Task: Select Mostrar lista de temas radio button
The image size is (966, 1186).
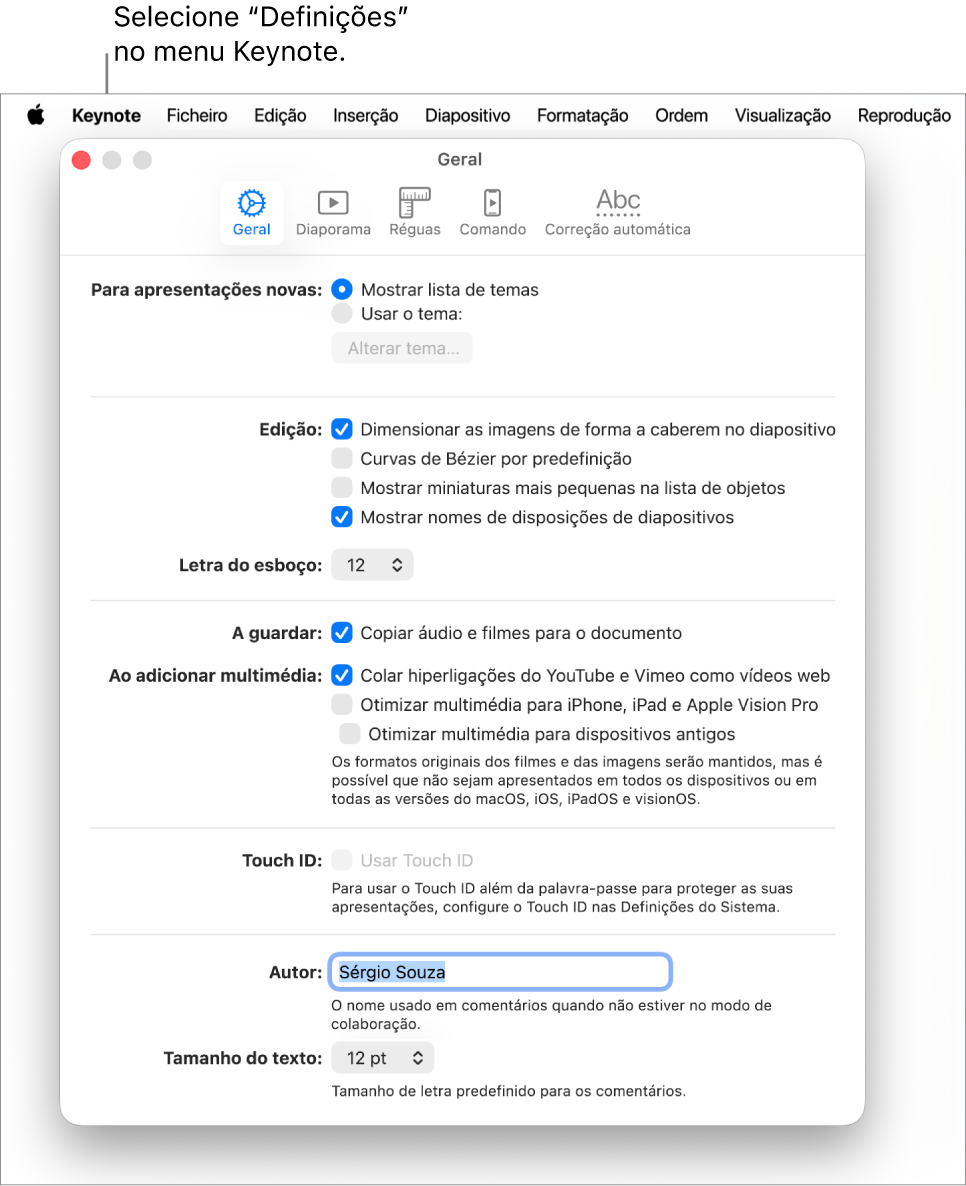Action: (x=342, y=290)
